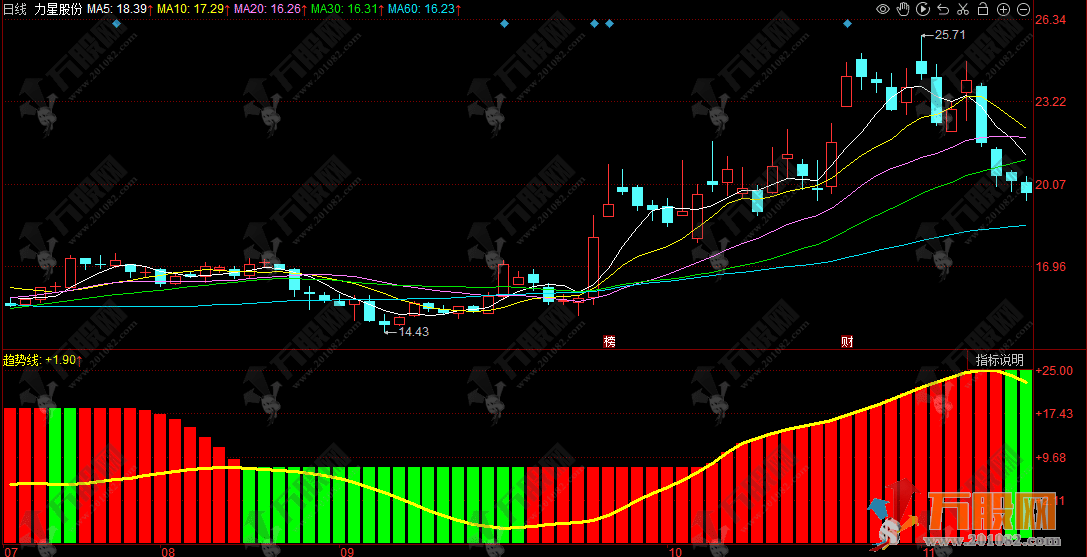The height and width of the screenshot is (557, 1087).
Task: Click the 日线 daily period label
Action: [15, 8]
